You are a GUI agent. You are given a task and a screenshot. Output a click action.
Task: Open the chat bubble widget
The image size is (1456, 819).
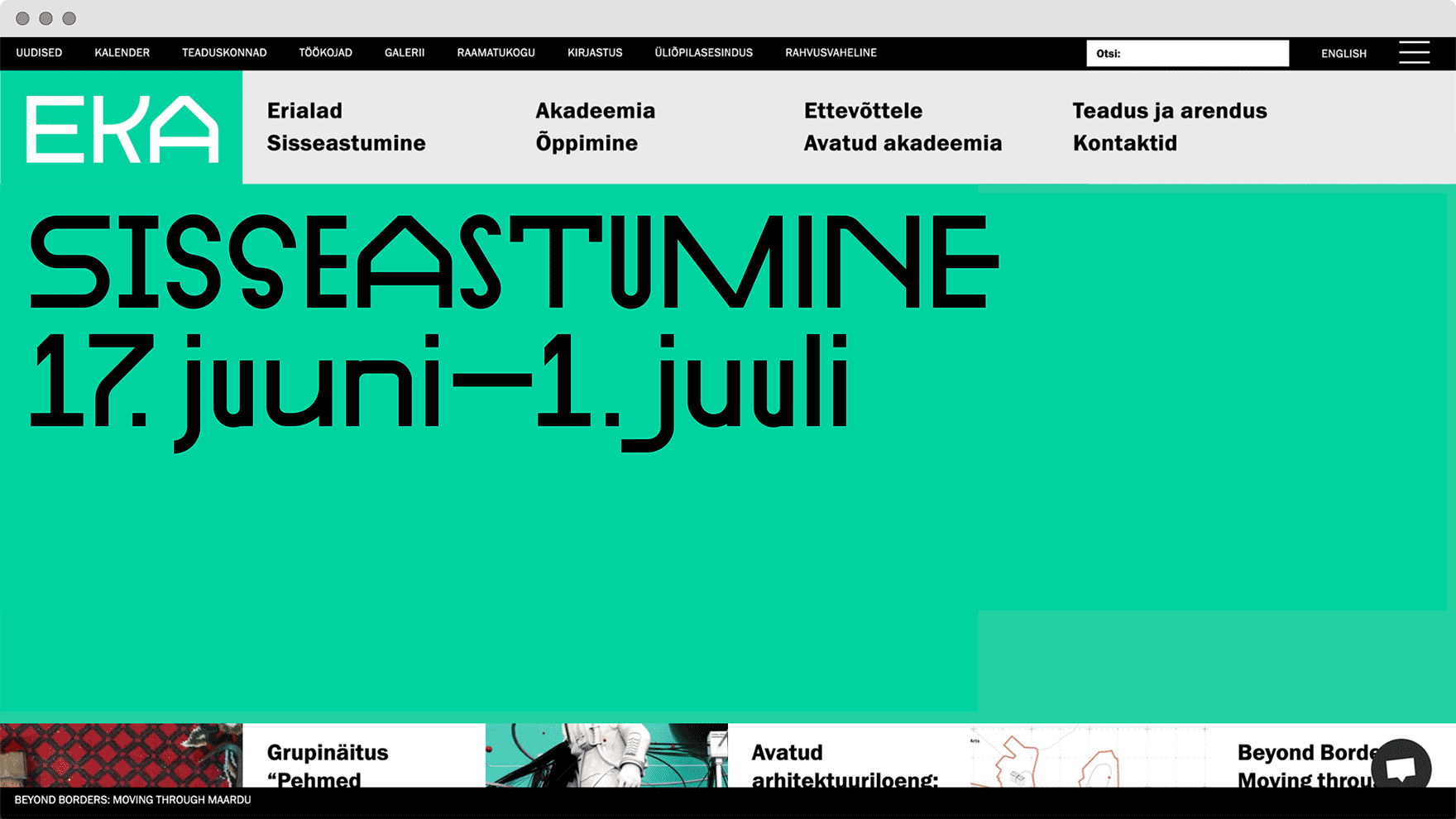coord(1401,767)
